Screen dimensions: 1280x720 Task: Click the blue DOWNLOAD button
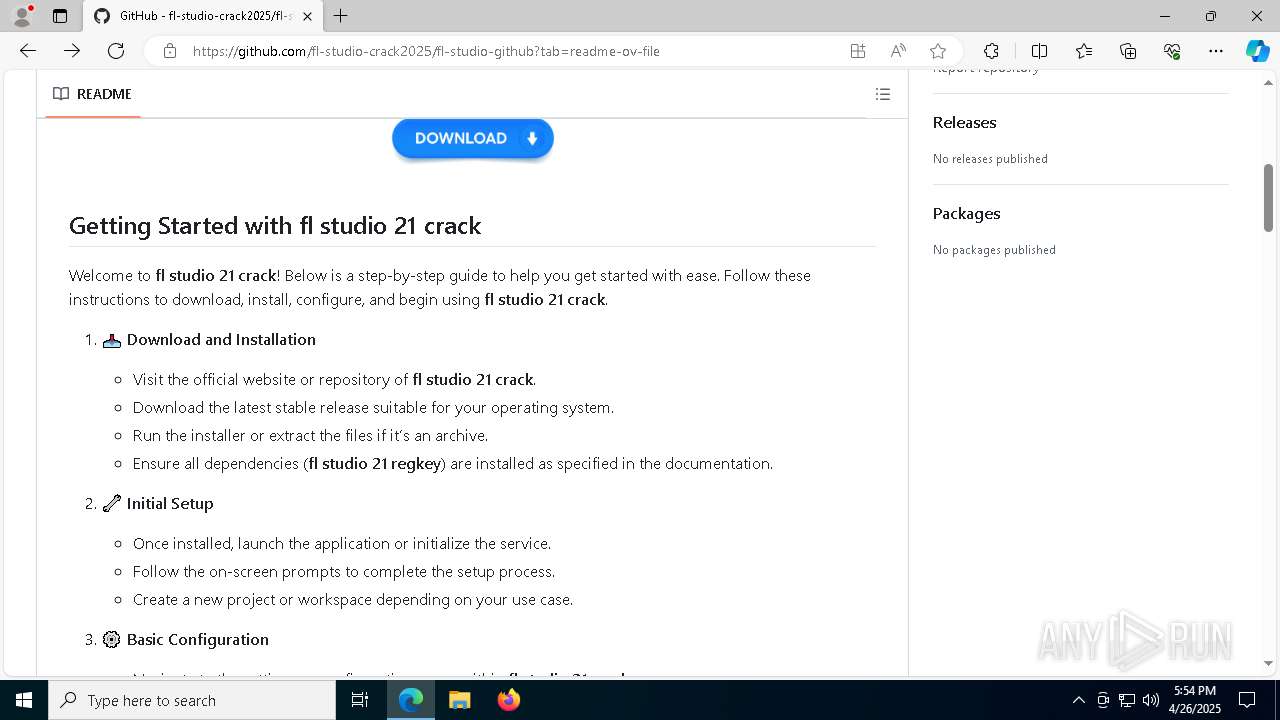[x=473, y=138]
